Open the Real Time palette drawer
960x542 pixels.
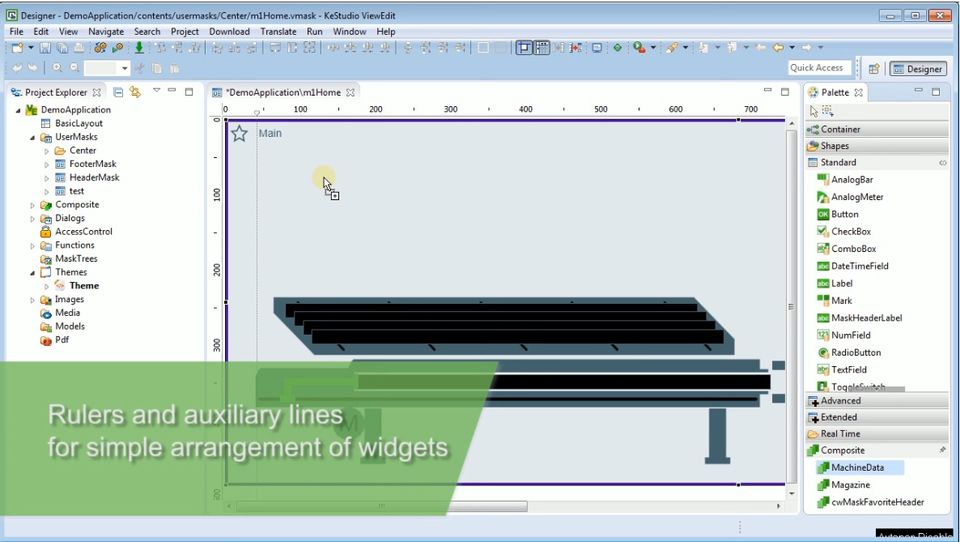(877, 434)
